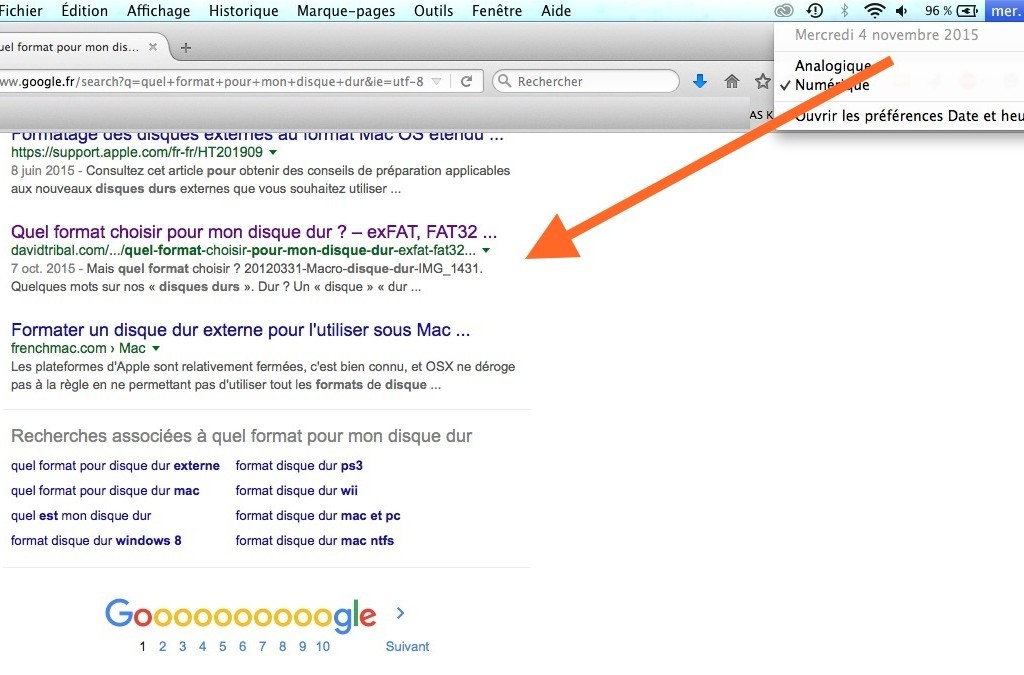
Task: Click the Suivant next page link
Action: pos(407,646)
